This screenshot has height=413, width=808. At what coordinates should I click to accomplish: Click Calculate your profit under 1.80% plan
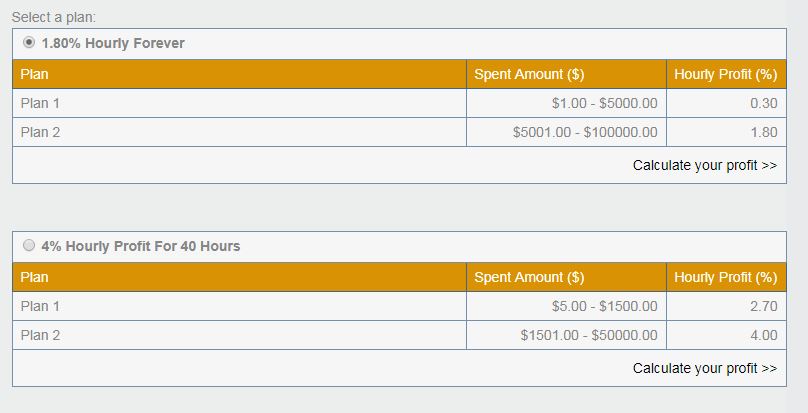(x=704, y=165)
